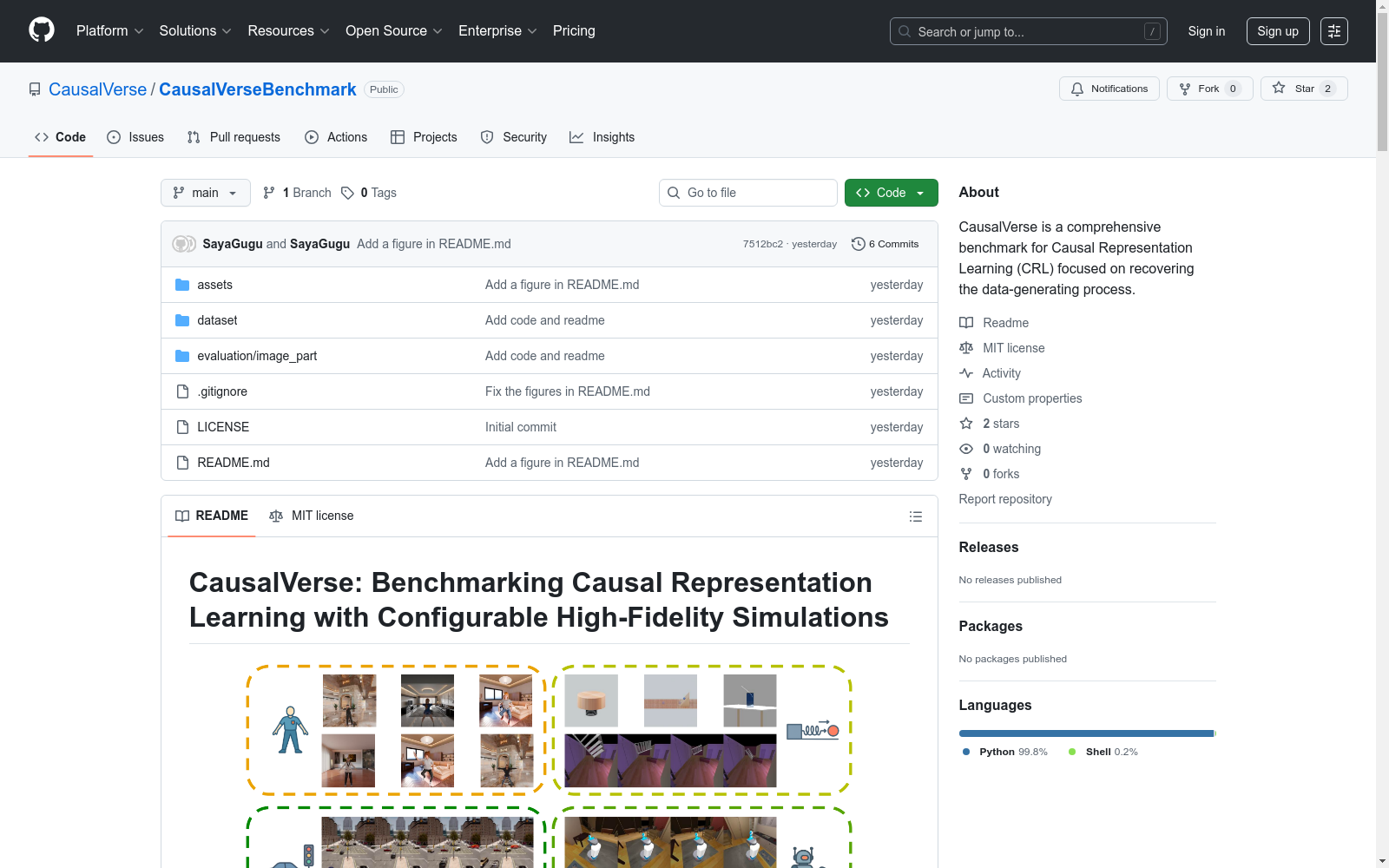Select the README tab in file viewer

[x=212, y=516]
